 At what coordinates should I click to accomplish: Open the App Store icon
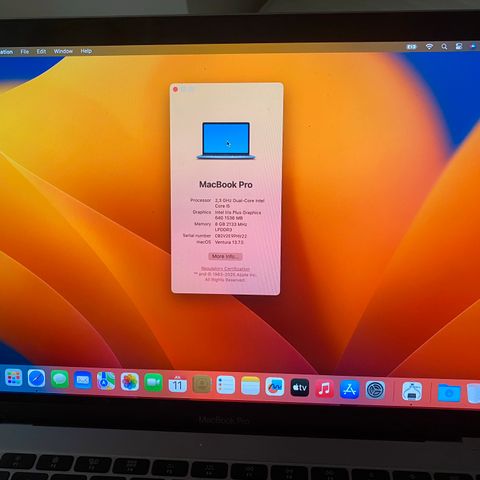[x=349, y=389]
